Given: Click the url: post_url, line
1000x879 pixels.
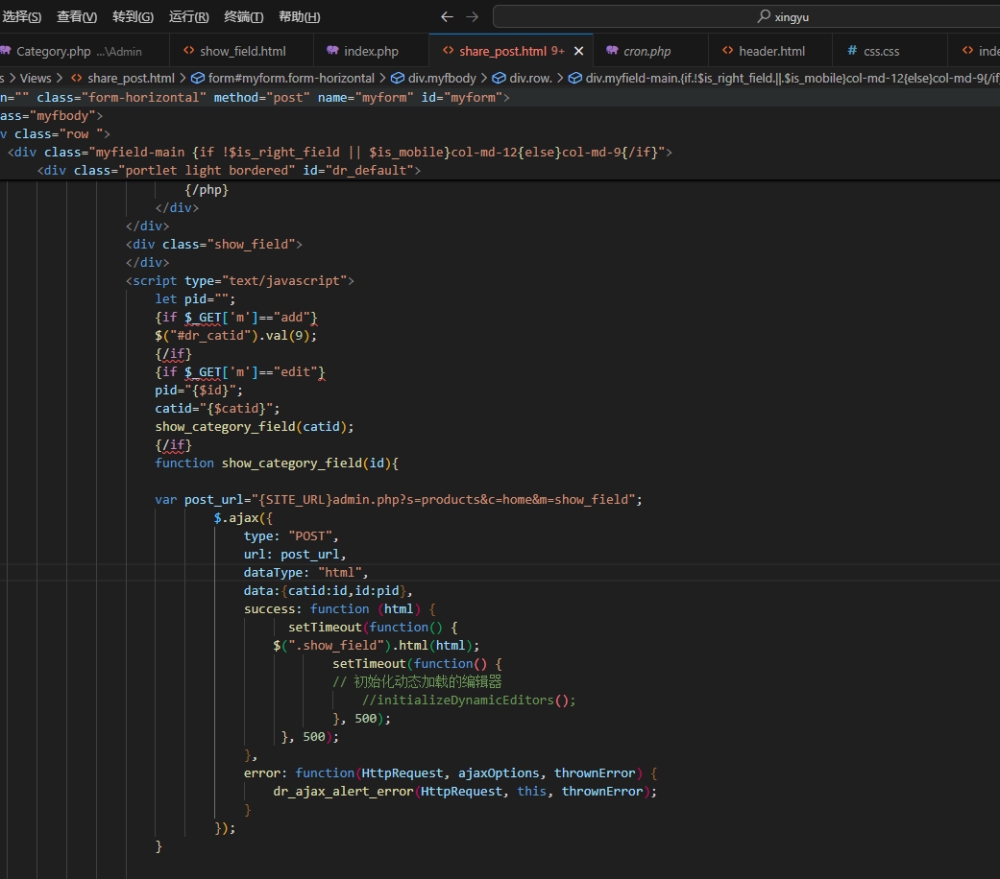Looking at the screenshot, I should pyautogui.click(x=295, y=554).
